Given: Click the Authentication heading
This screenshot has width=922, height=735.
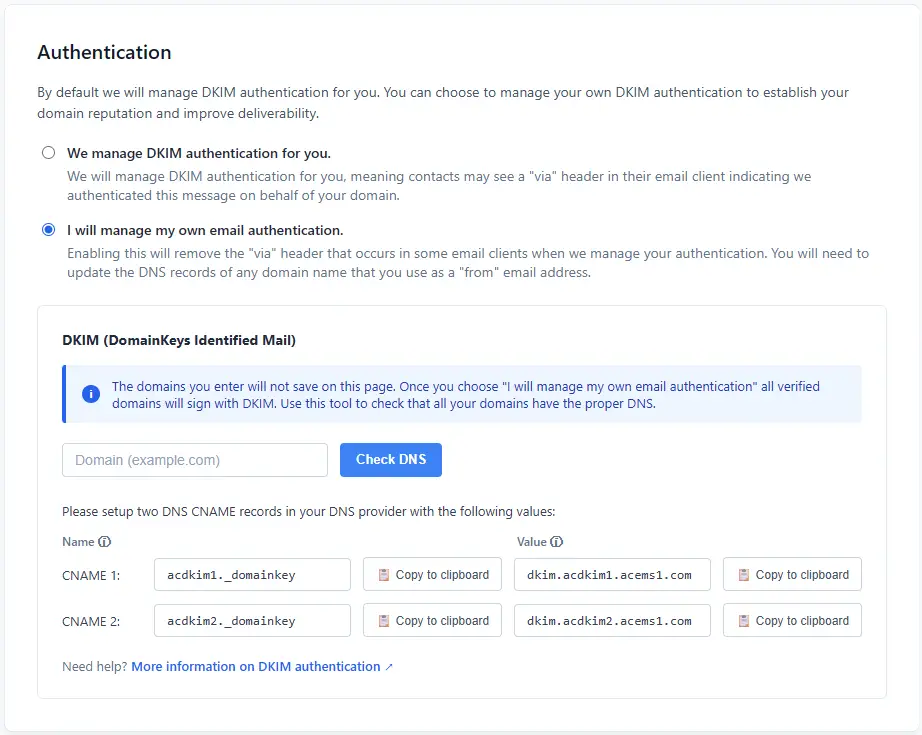Looking at the screenshot, I should coord(105,52).
